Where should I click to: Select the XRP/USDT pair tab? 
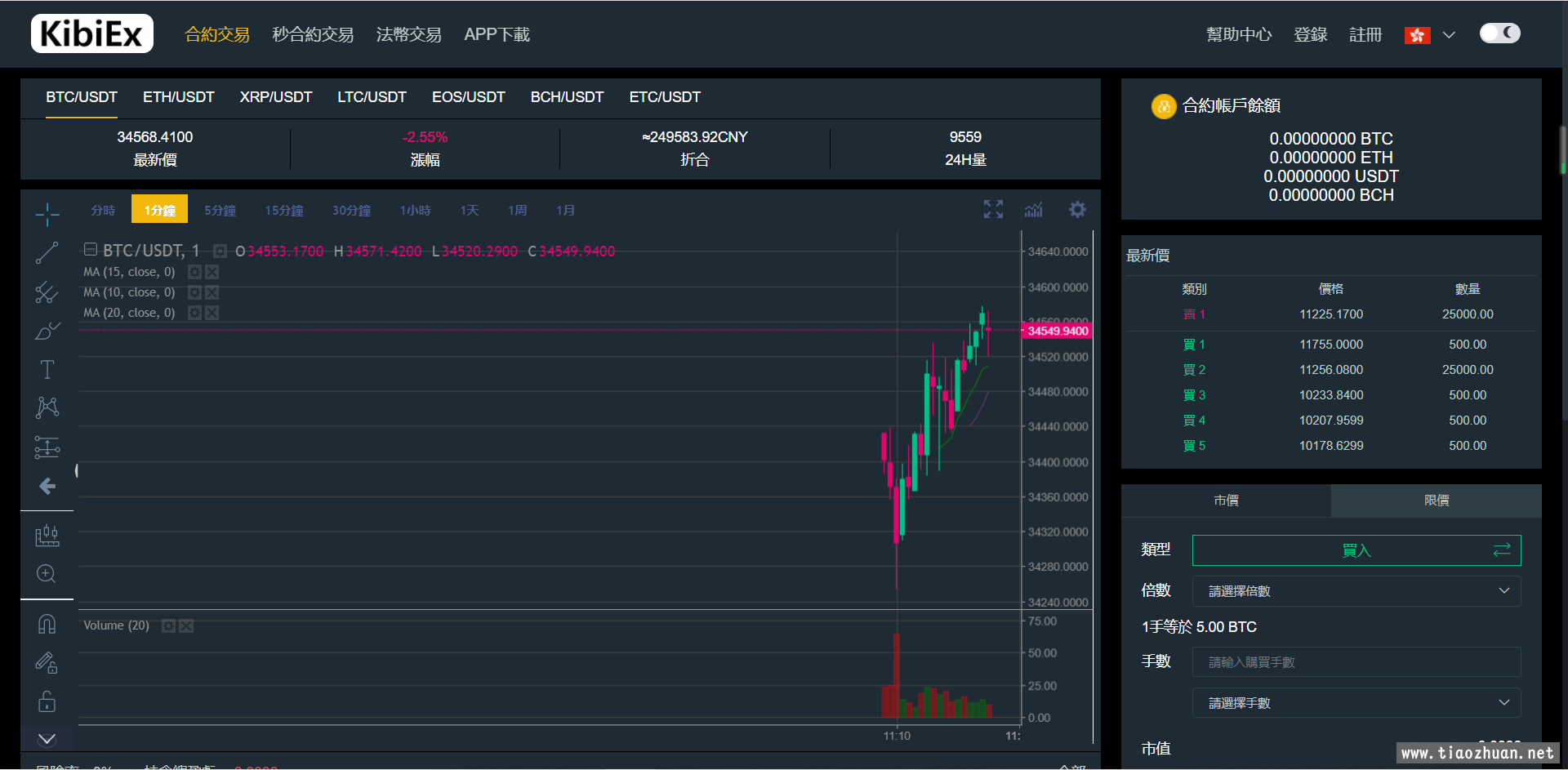point(276,97)
